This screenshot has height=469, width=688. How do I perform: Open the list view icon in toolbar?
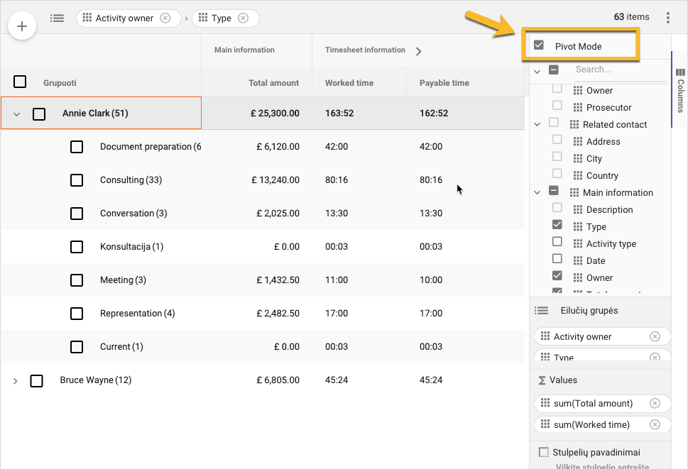coord(57,18)
